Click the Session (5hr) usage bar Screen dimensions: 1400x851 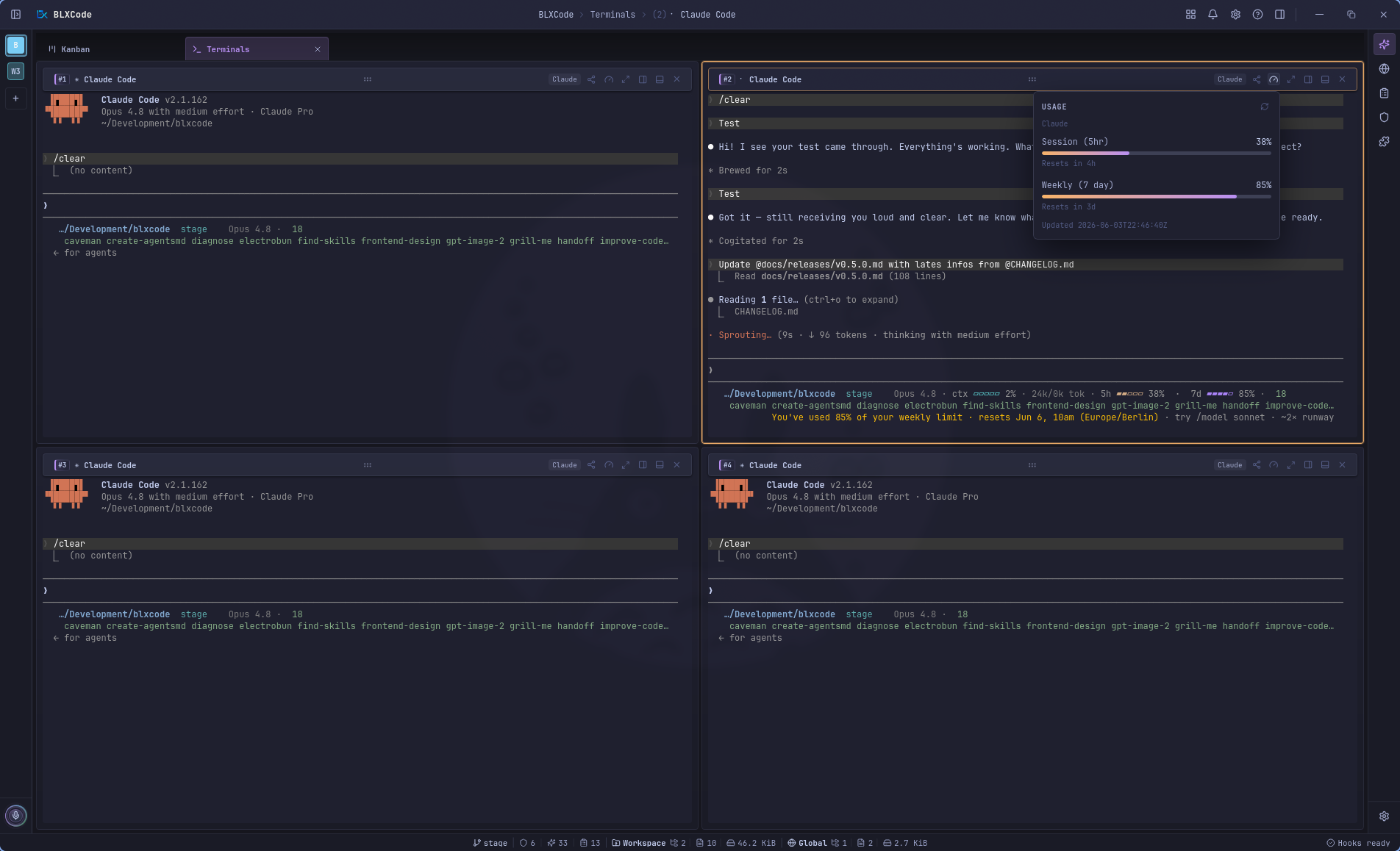point(1157,153)
